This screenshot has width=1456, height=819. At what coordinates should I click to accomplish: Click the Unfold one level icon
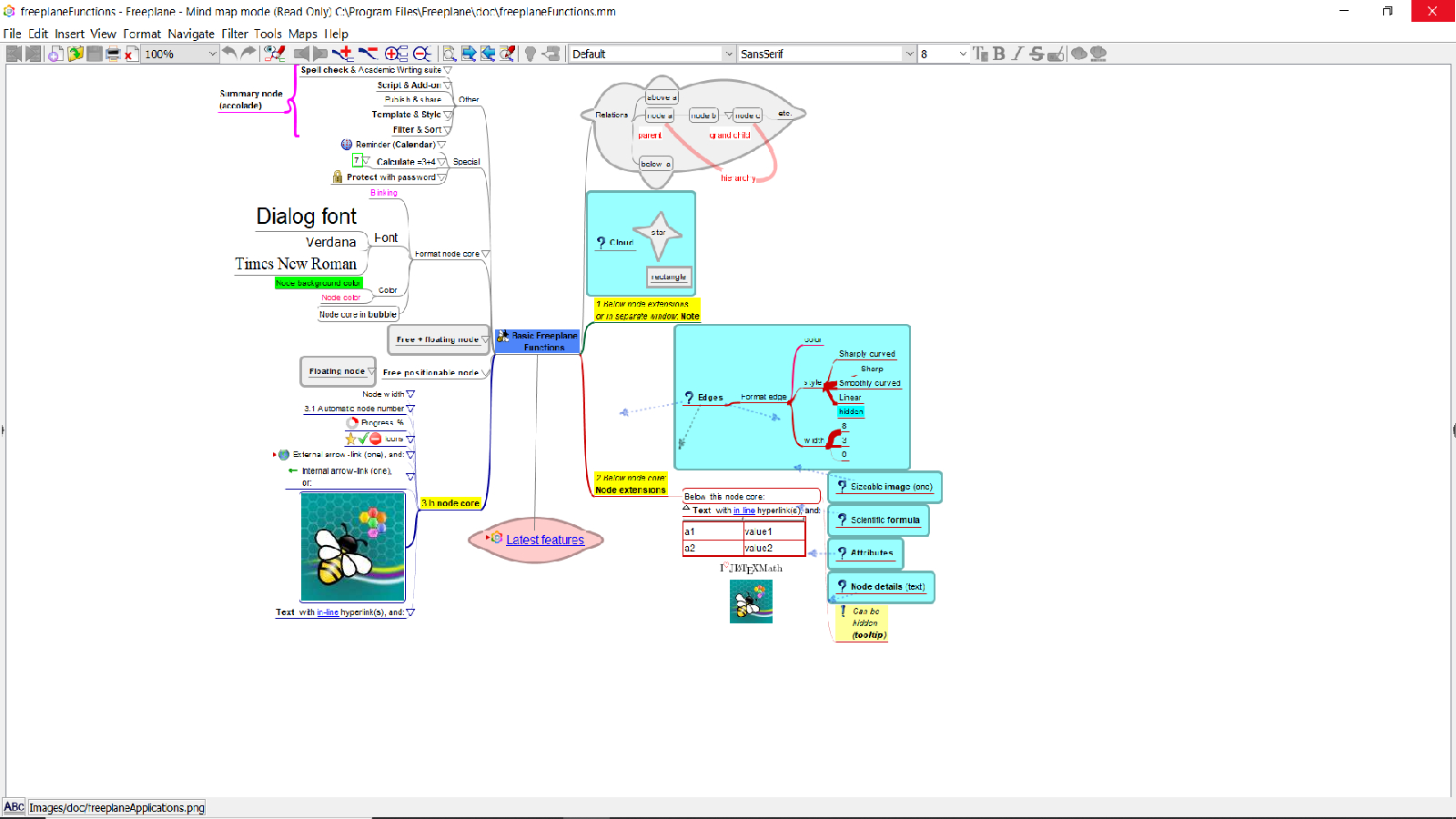[x=396, y=54]
